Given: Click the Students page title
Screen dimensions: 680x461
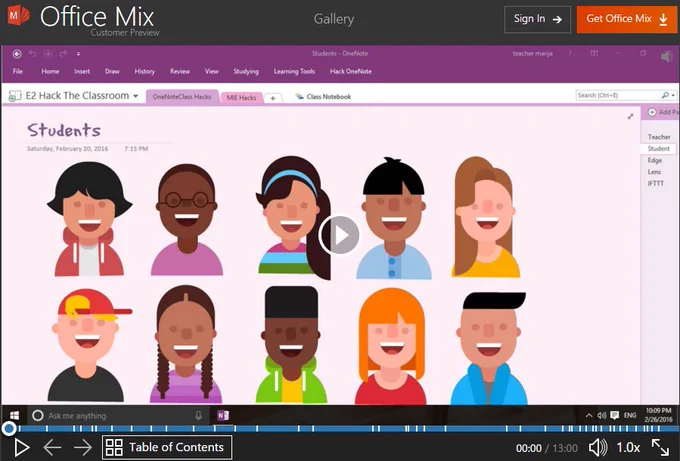Looking at the screenshot, I should (x=64, y=130).
